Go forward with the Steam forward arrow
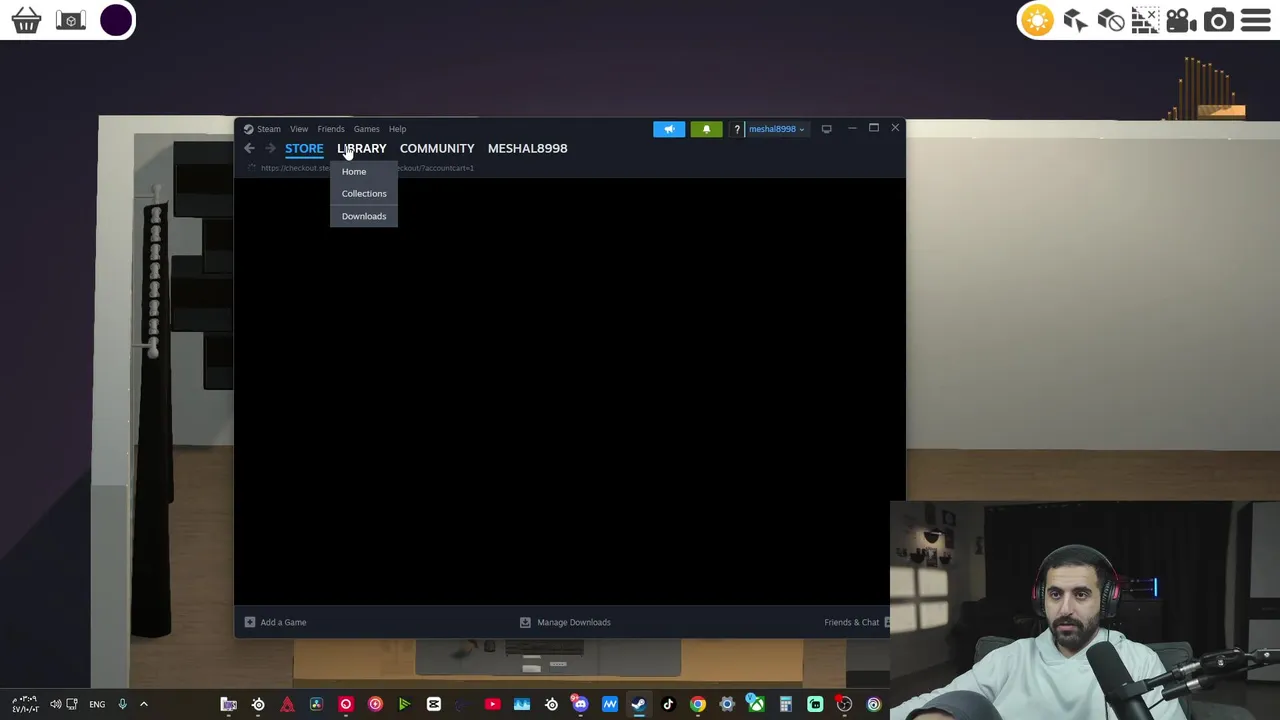The image size is (1280, 720). pyautogui.click(x=270, y=148)
